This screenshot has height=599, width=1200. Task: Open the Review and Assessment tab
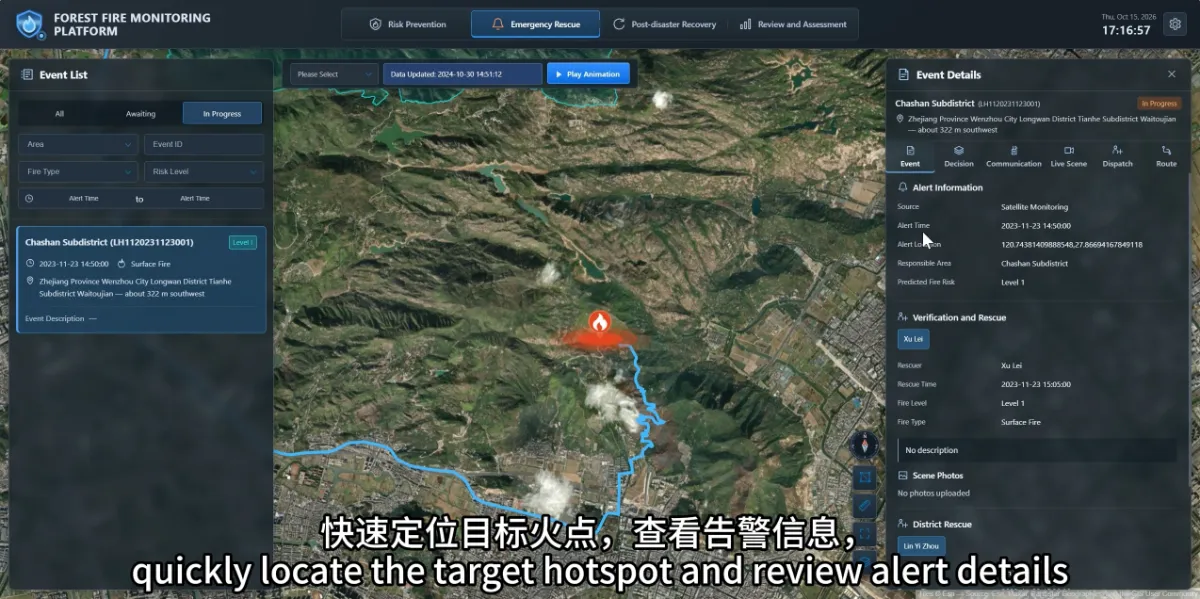793,24
